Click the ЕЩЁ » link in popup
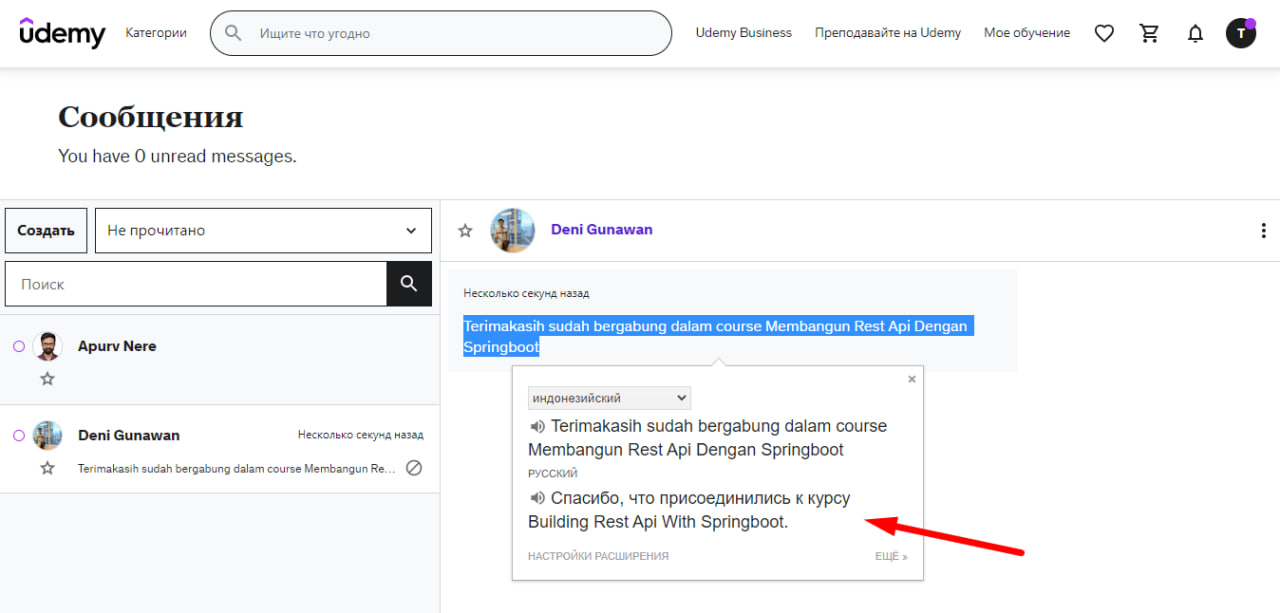 point(891,556)
